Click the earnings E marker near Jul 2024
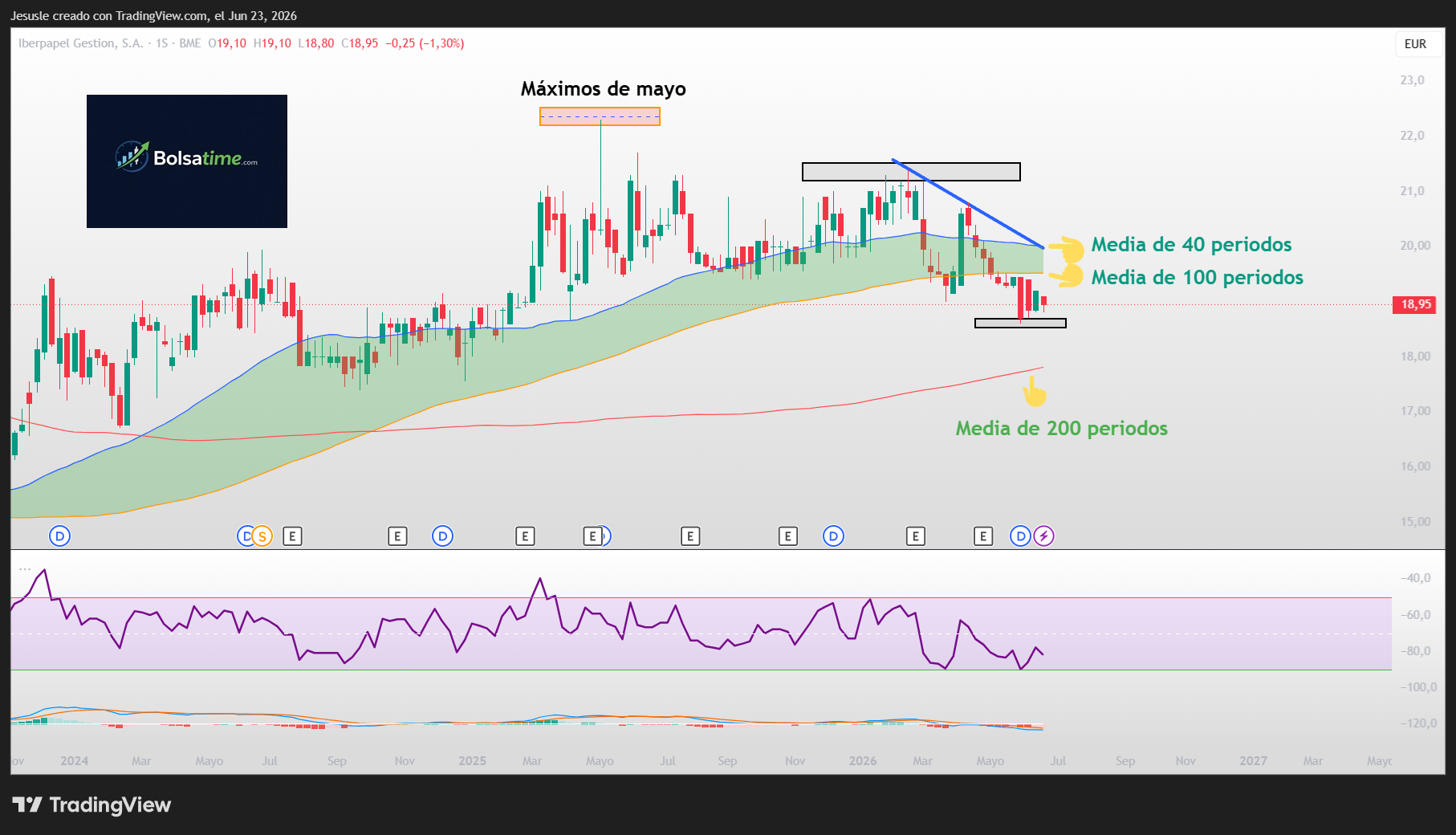Viewport: 1456px width, 835px height. click(x=293, y=536)
